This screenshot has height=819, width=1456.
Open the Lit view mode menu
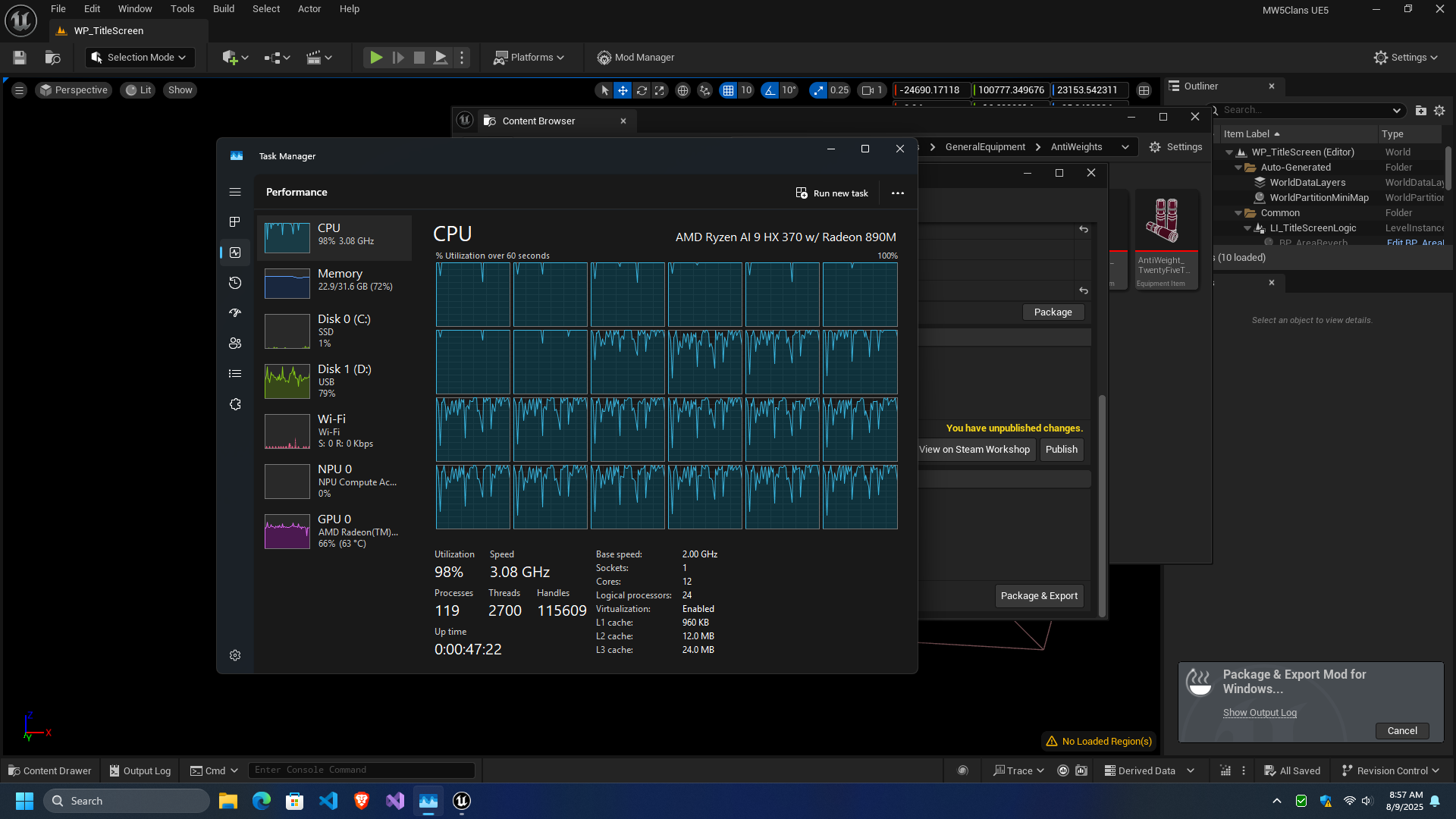[138, 90]
